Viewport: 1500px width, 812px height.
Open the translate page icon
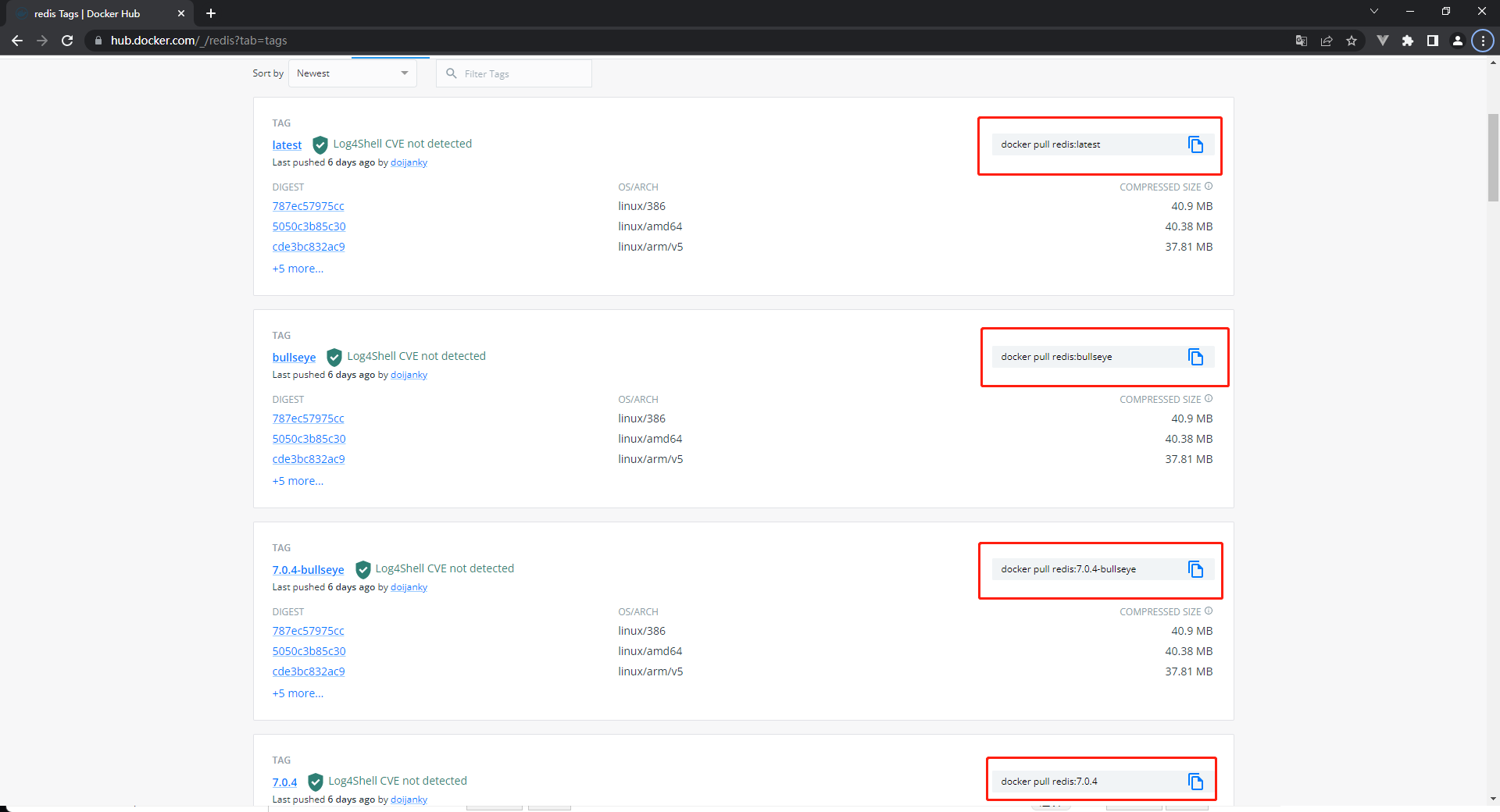click(x=1302, y=41)
